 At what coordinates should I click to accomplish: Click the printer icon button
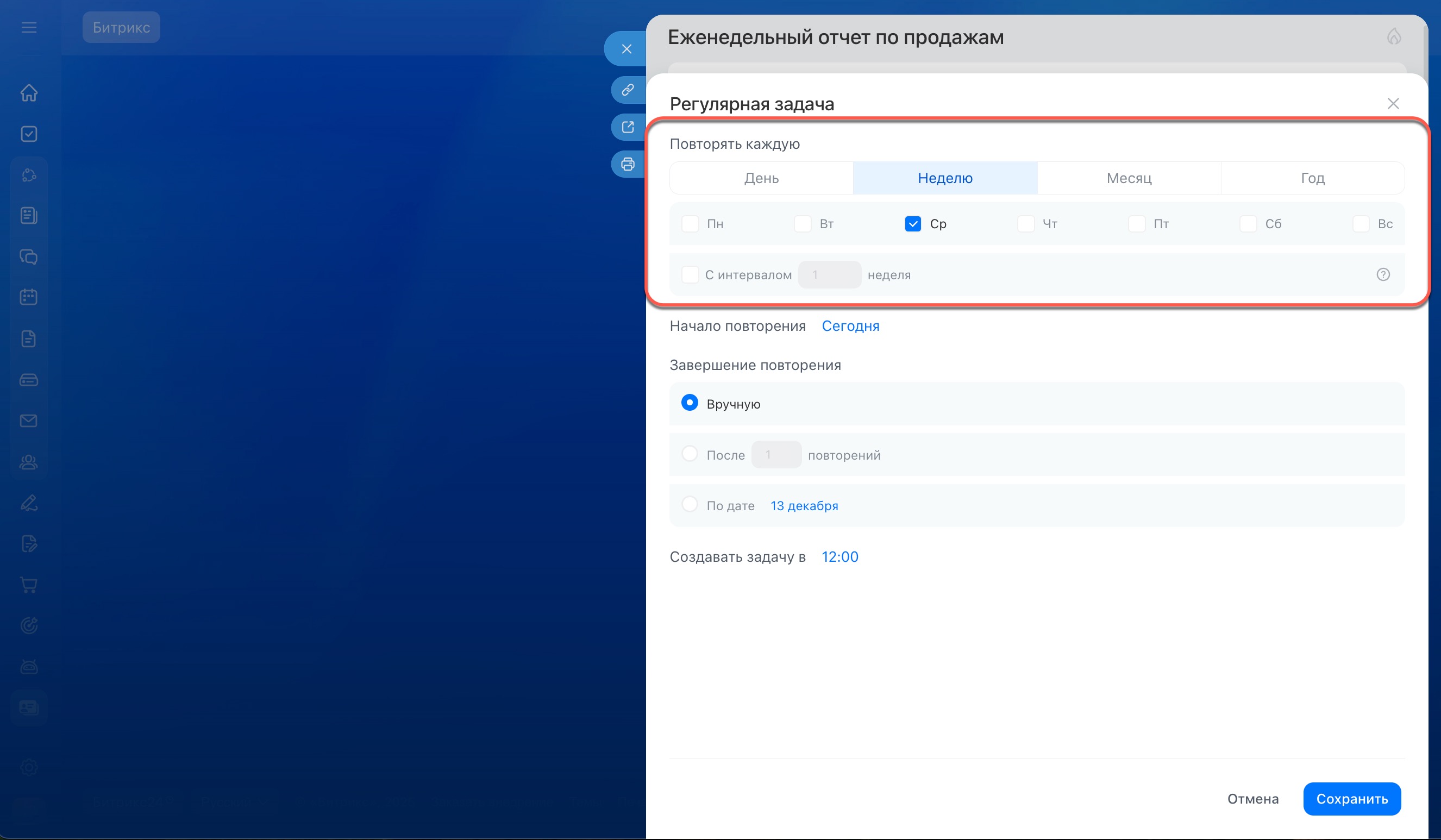click(x=627, y=164)
